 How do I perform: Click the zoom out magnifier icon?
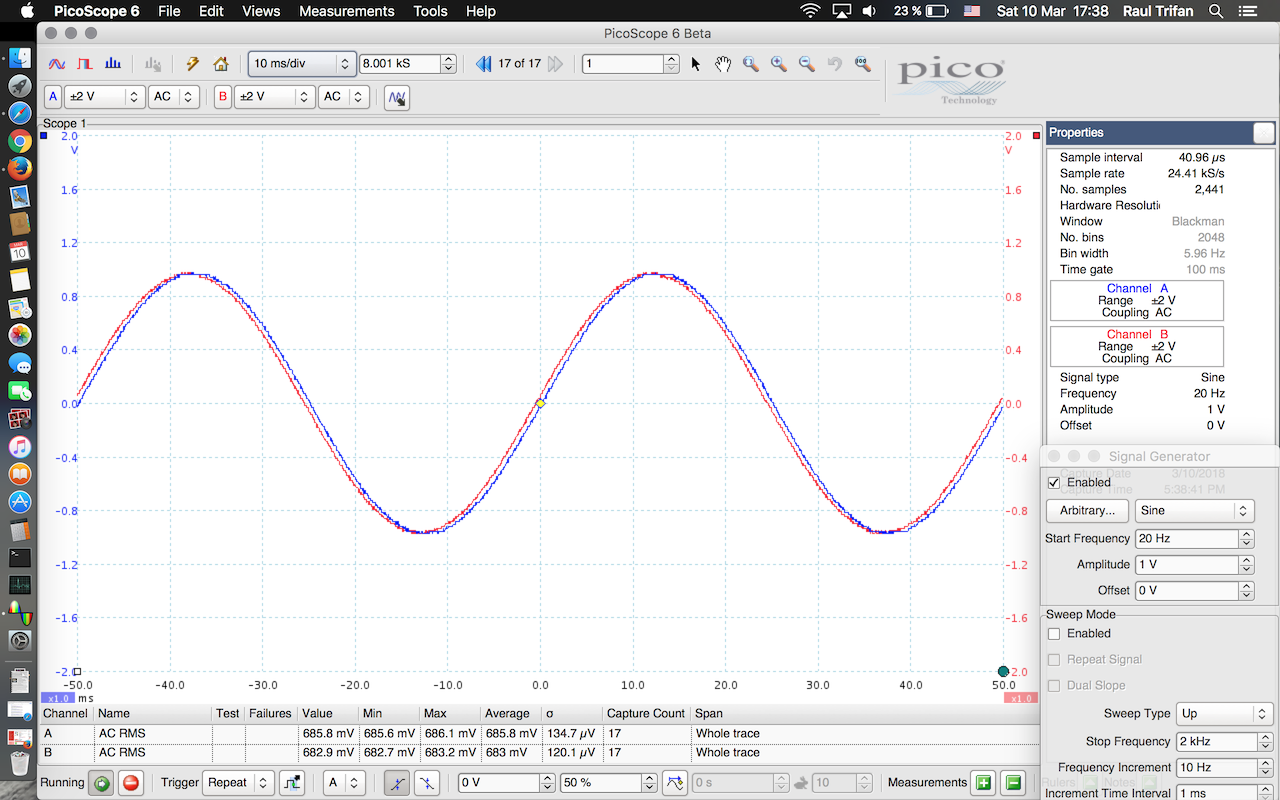click(x=805, y=64)
